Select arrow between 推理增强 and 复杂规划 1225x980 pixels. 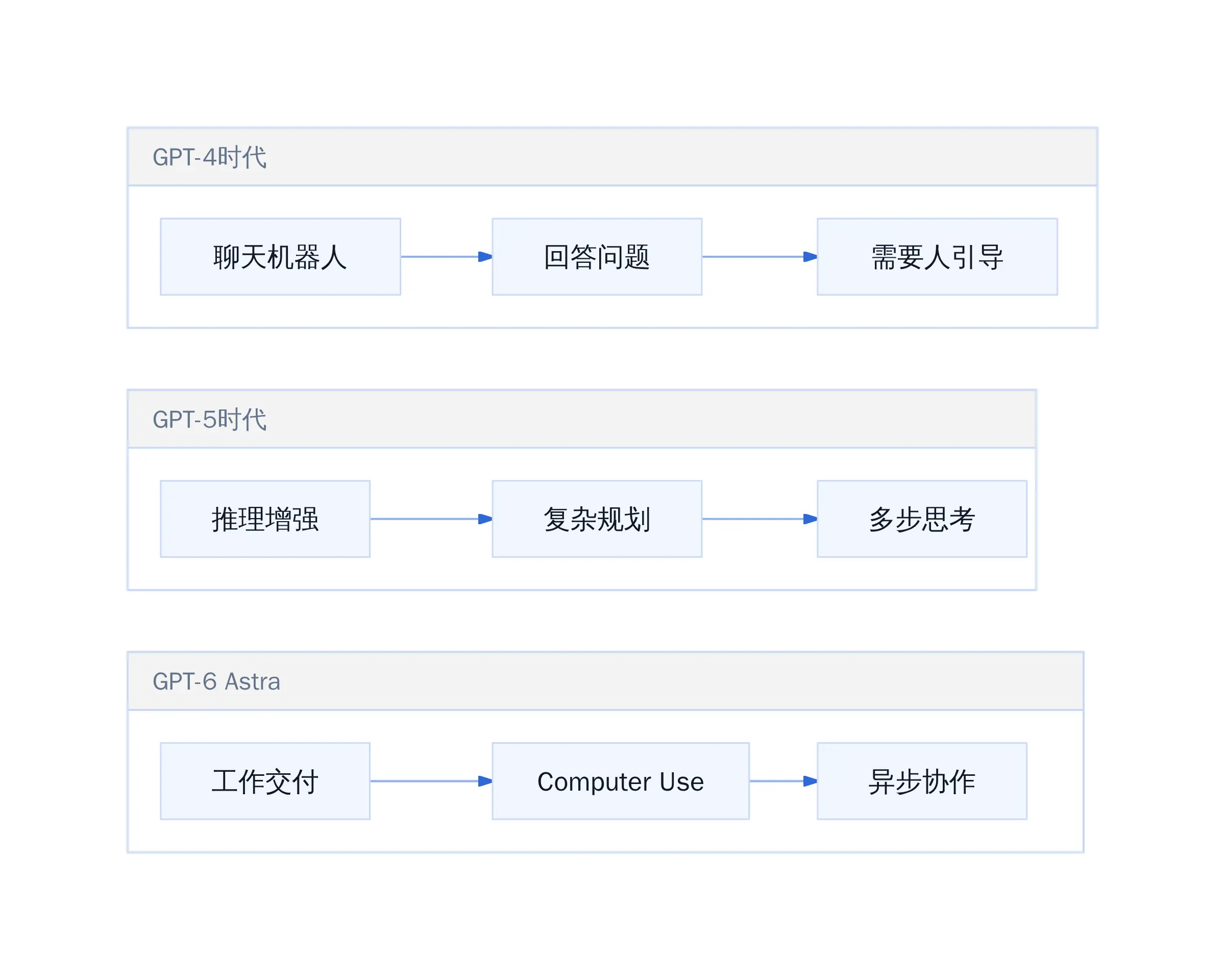[431, 519]
